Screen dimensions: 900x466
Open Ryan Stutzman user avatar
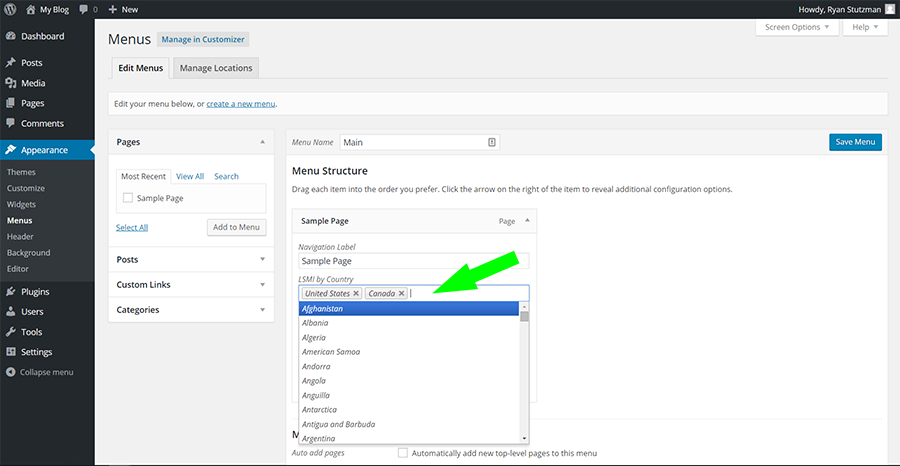[890, 9]
